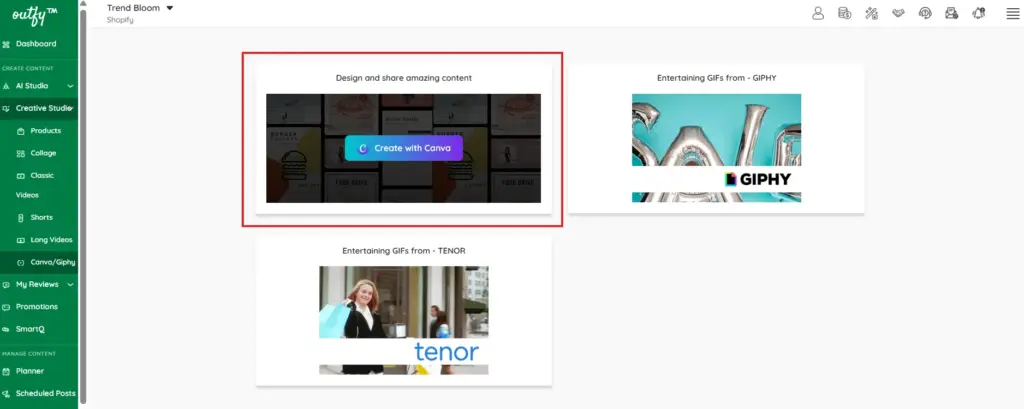1024x409 pixels.
Task: Open the hamburger menu icon
Action: pyautogui.click(x=1012, y=14)
